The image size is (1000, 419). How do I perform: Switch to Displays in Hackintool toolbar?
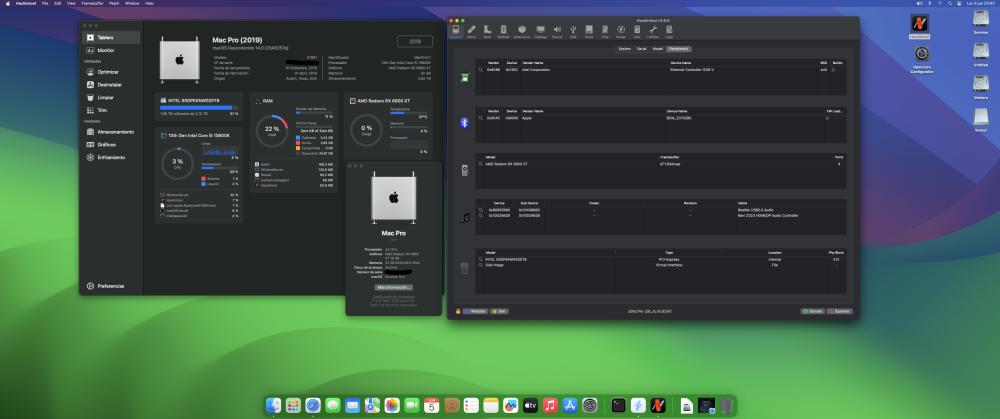540,31
